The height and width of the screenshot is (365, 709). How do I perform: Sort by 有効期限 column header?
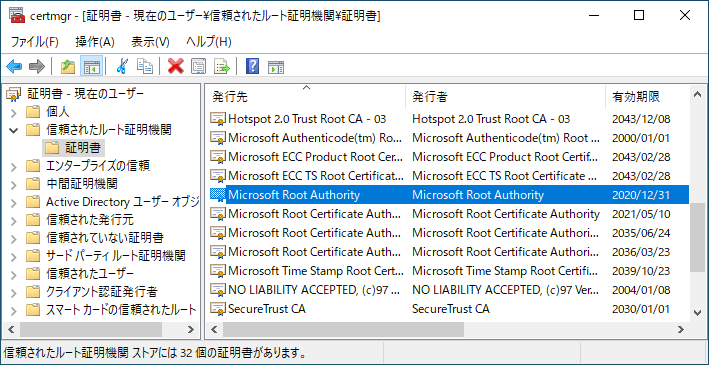click(648, 97)
